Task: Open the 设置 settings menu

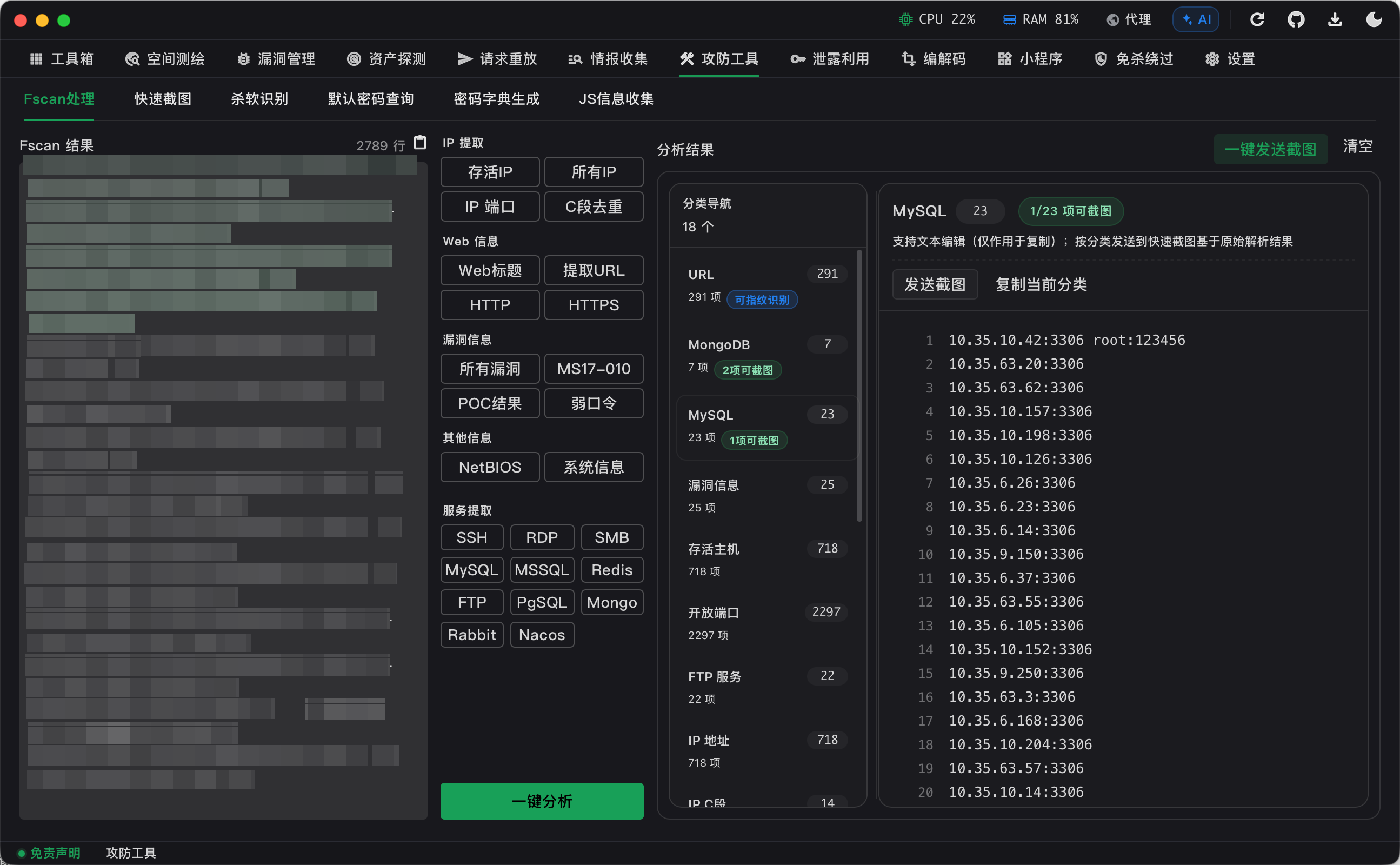Action: tap(1230, 59)
